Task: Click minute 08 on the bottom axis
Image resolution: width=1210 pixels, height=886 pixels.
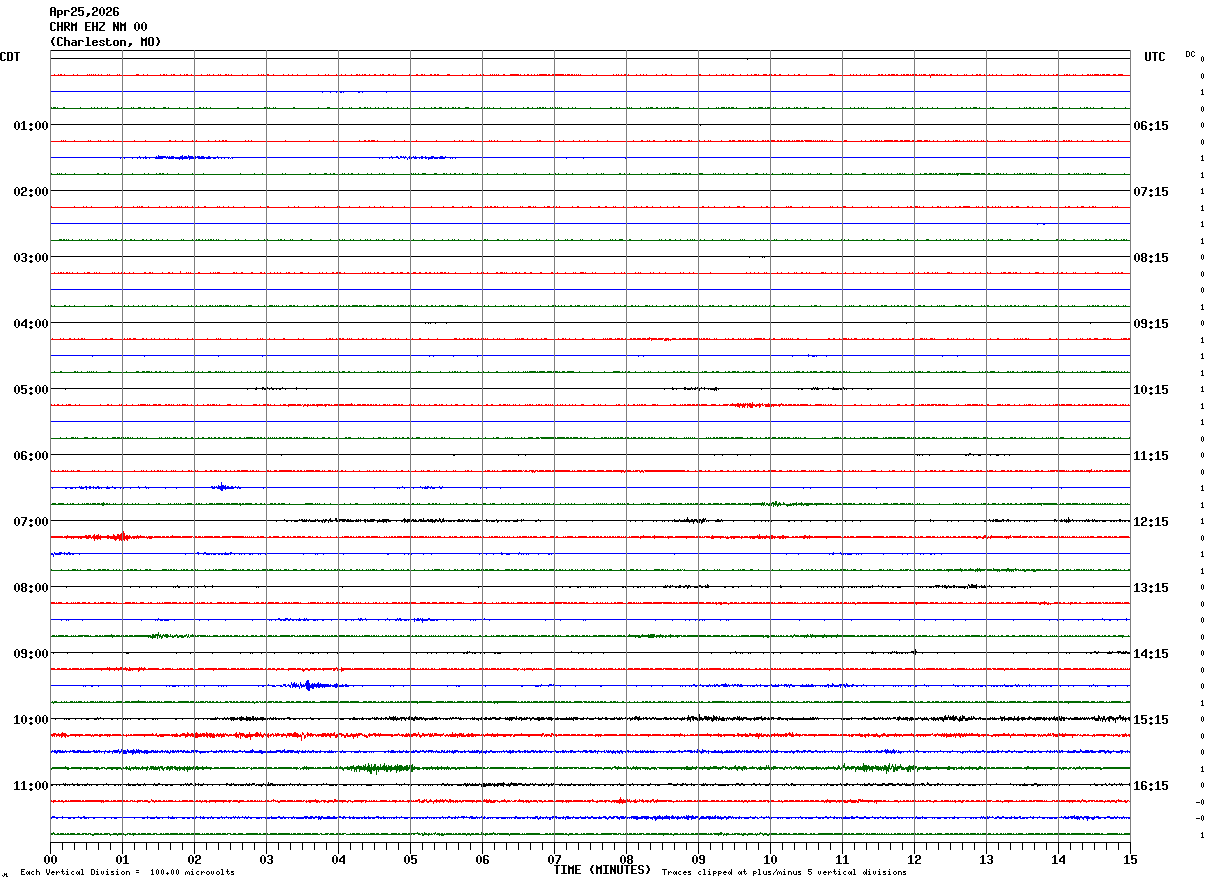Action: 626,859
